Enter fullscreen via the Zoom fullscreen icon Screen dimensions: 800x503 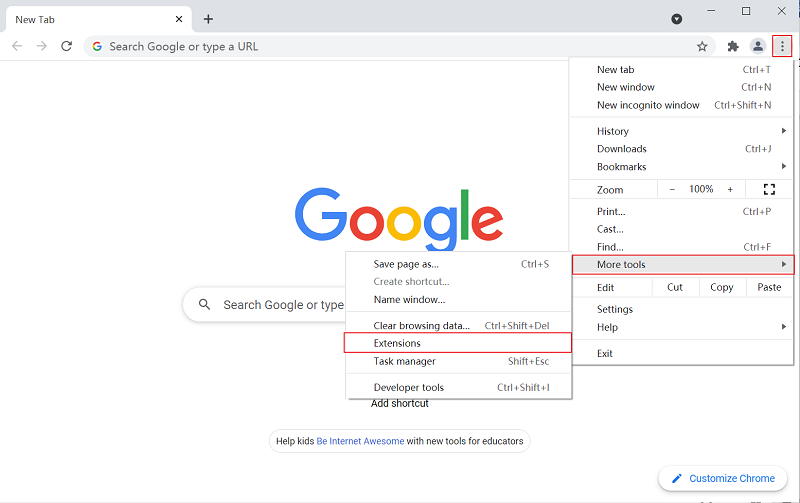(769, 190)
